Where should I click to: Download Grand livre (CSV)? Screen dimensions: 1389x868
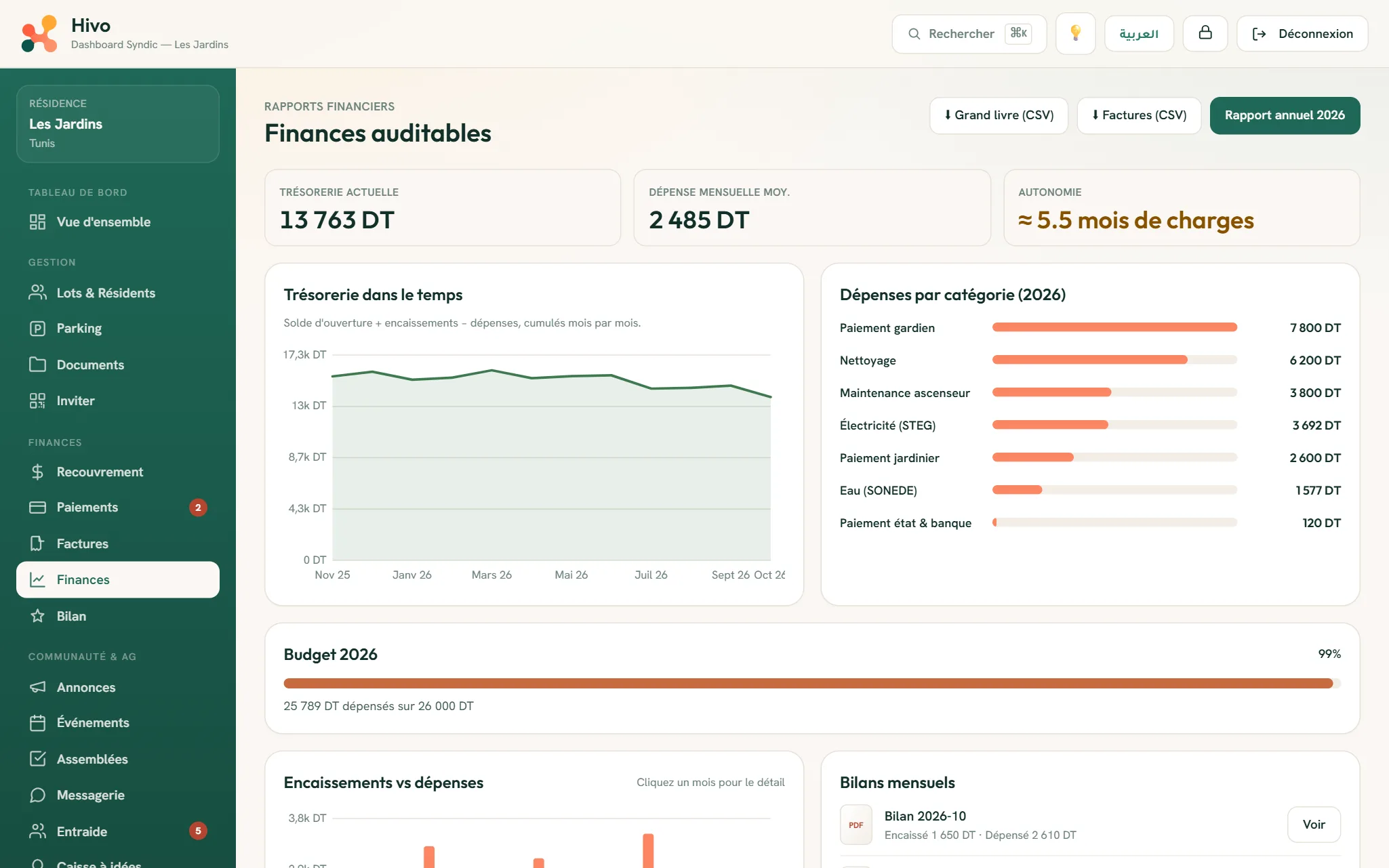point(999,115)
